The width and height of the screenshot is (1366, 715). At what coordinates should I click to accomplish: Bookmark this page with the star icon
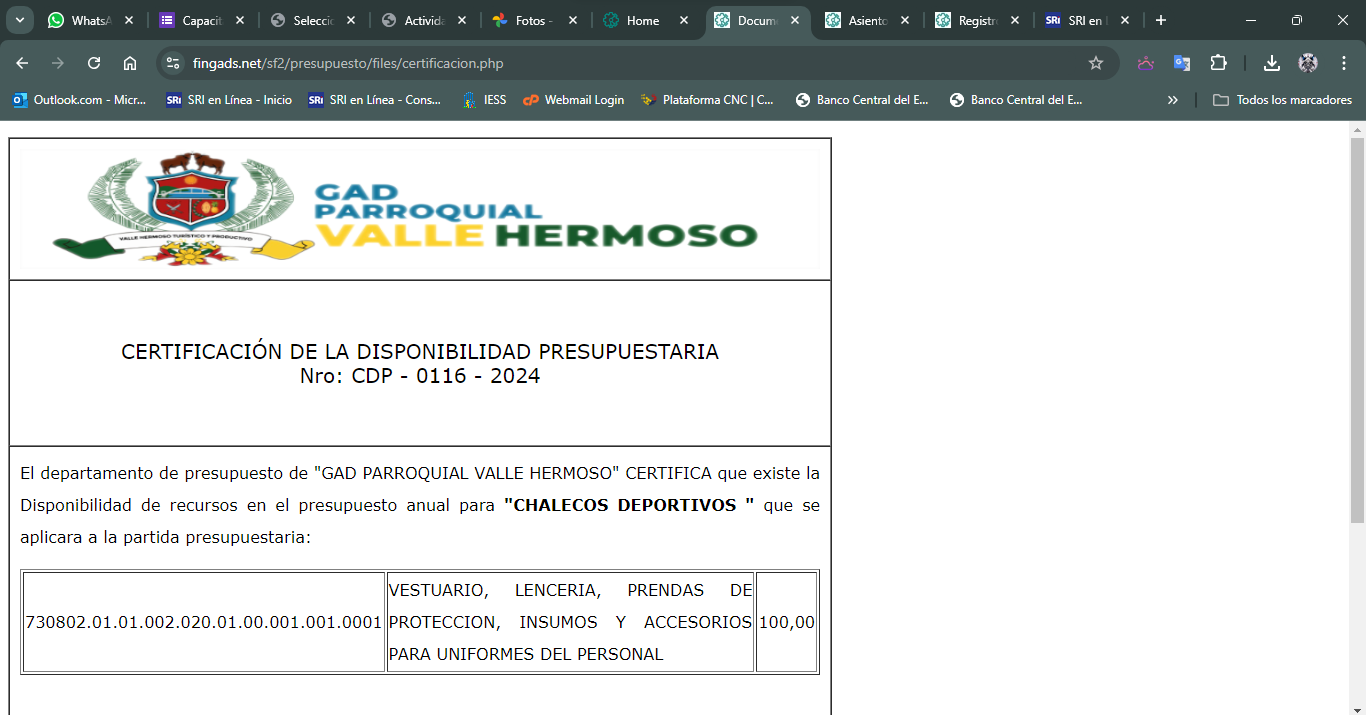(x=1095, y=63)
